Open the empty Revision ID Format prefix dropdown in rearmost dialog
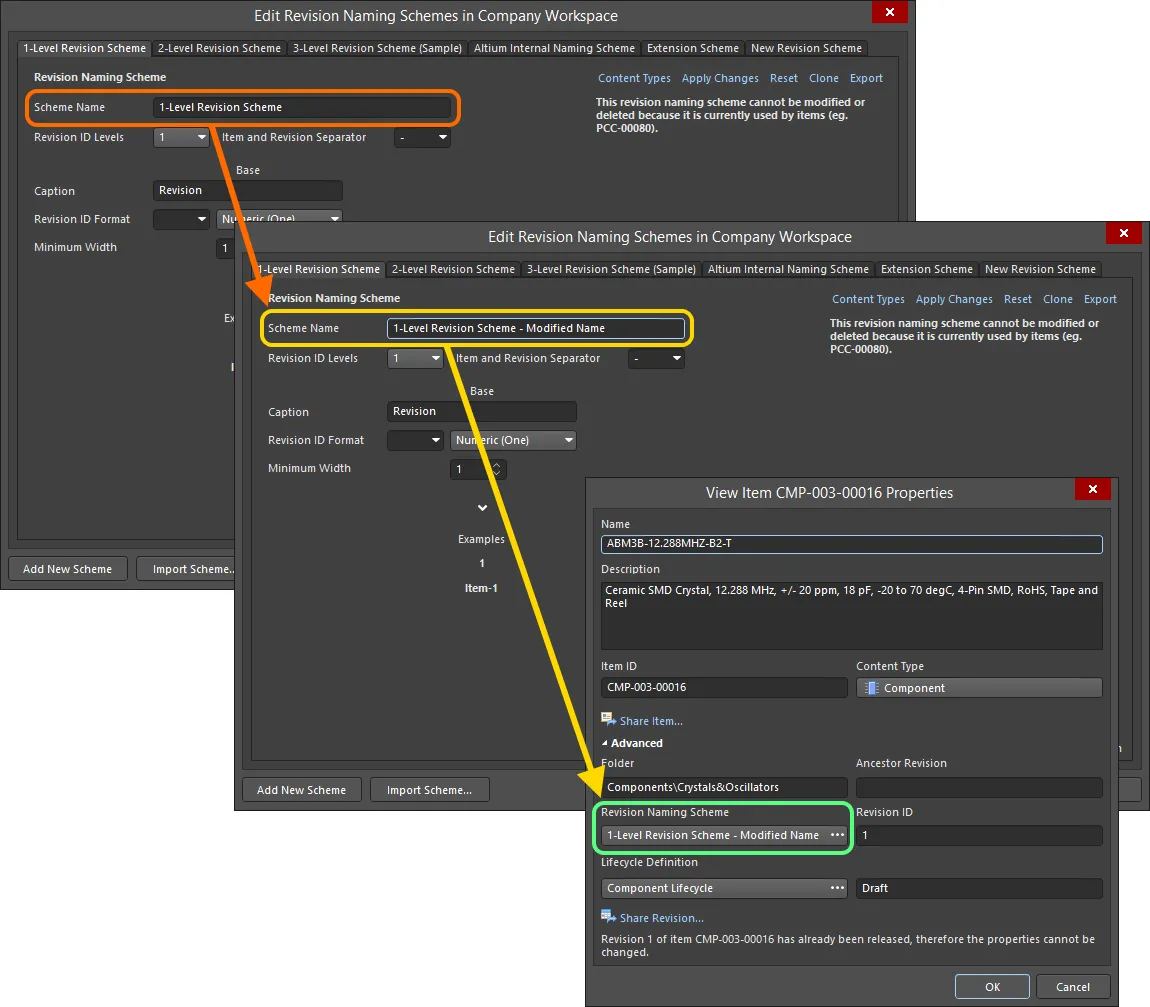The image size is (1150, 1007). 202,219
